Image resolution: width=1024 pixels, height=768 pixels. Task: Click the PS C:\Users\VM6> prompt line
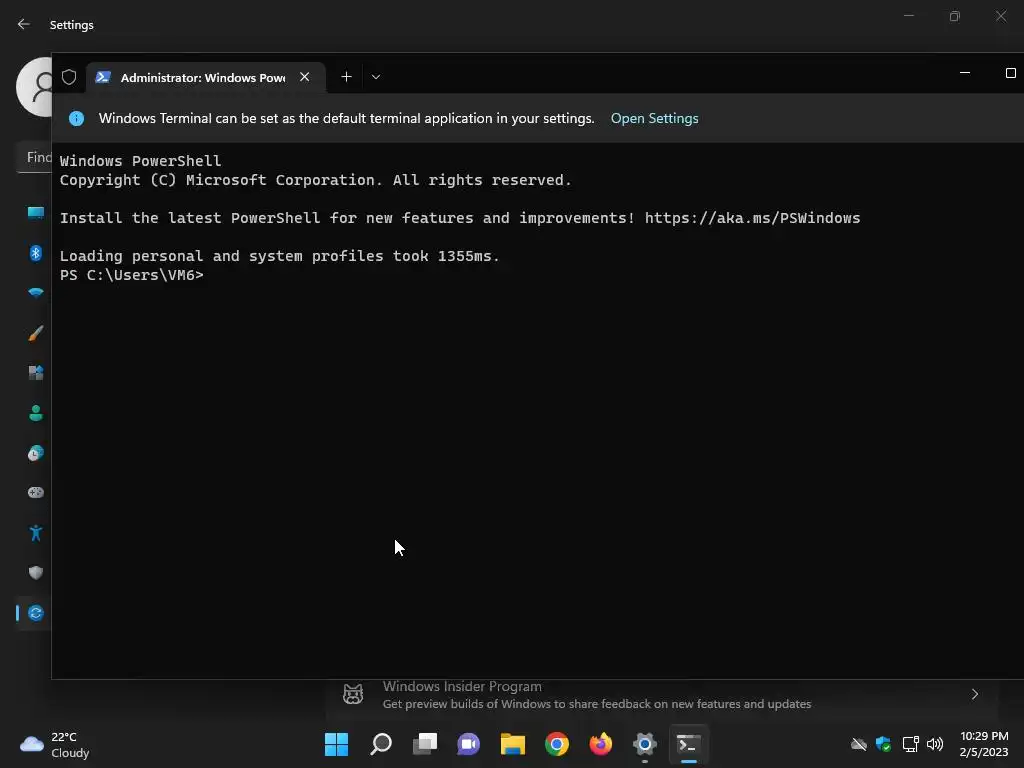131,275
